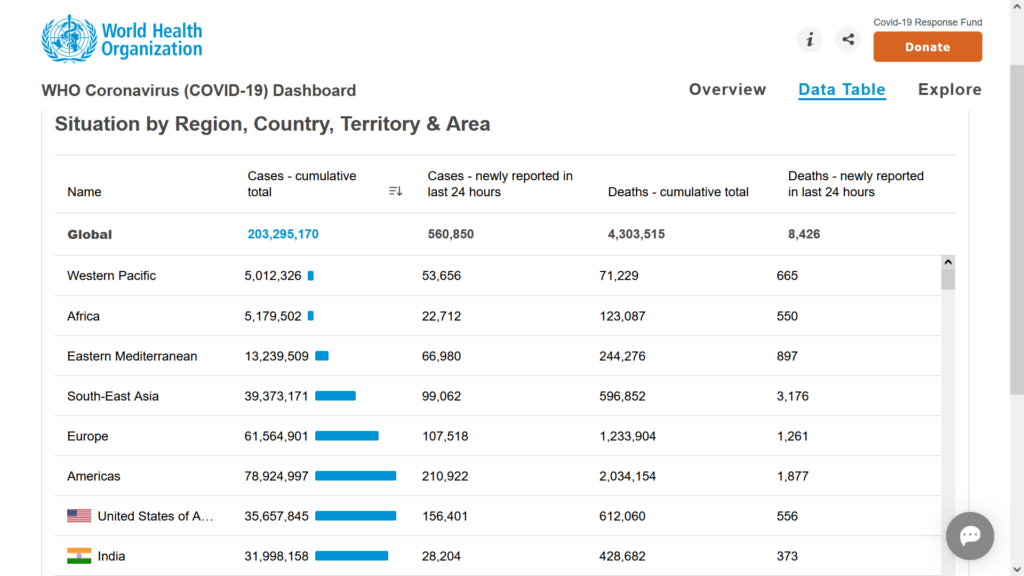Open the info icon in header
The image size is (1024, 576).
tap(809, 40)
